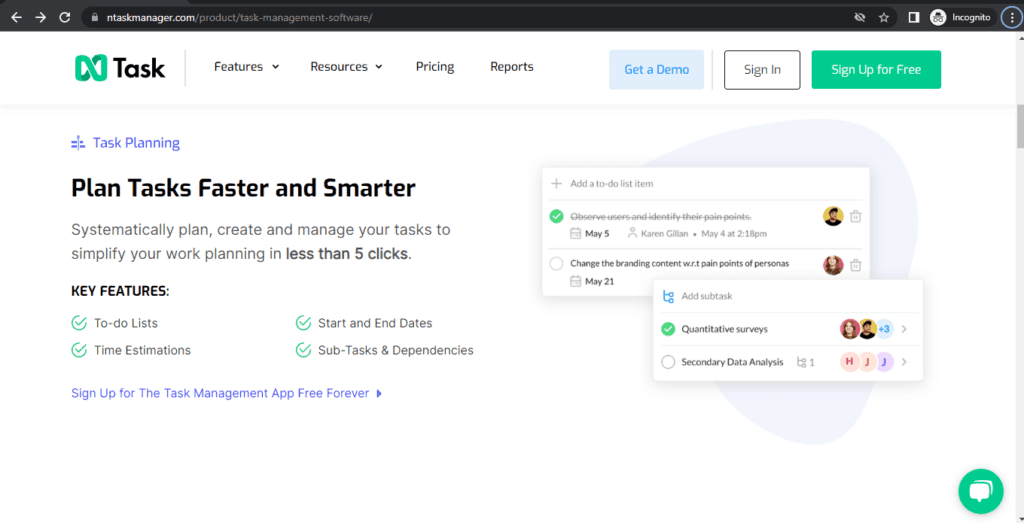The width and height of the screenshot is (1024, 523).
Task: Click trash icon on Observe users task
Action: pos(856,217)
